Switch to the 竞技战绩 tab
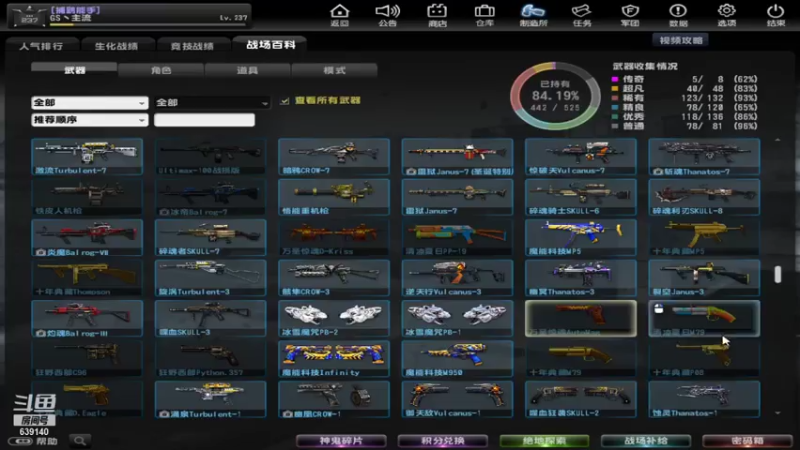This screenshot has height=450, width=800. 192,46
